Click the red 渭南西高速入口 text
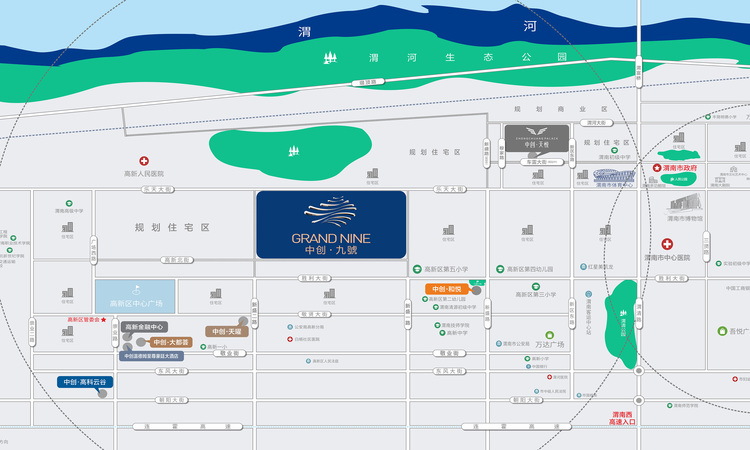 coord(622,418)
